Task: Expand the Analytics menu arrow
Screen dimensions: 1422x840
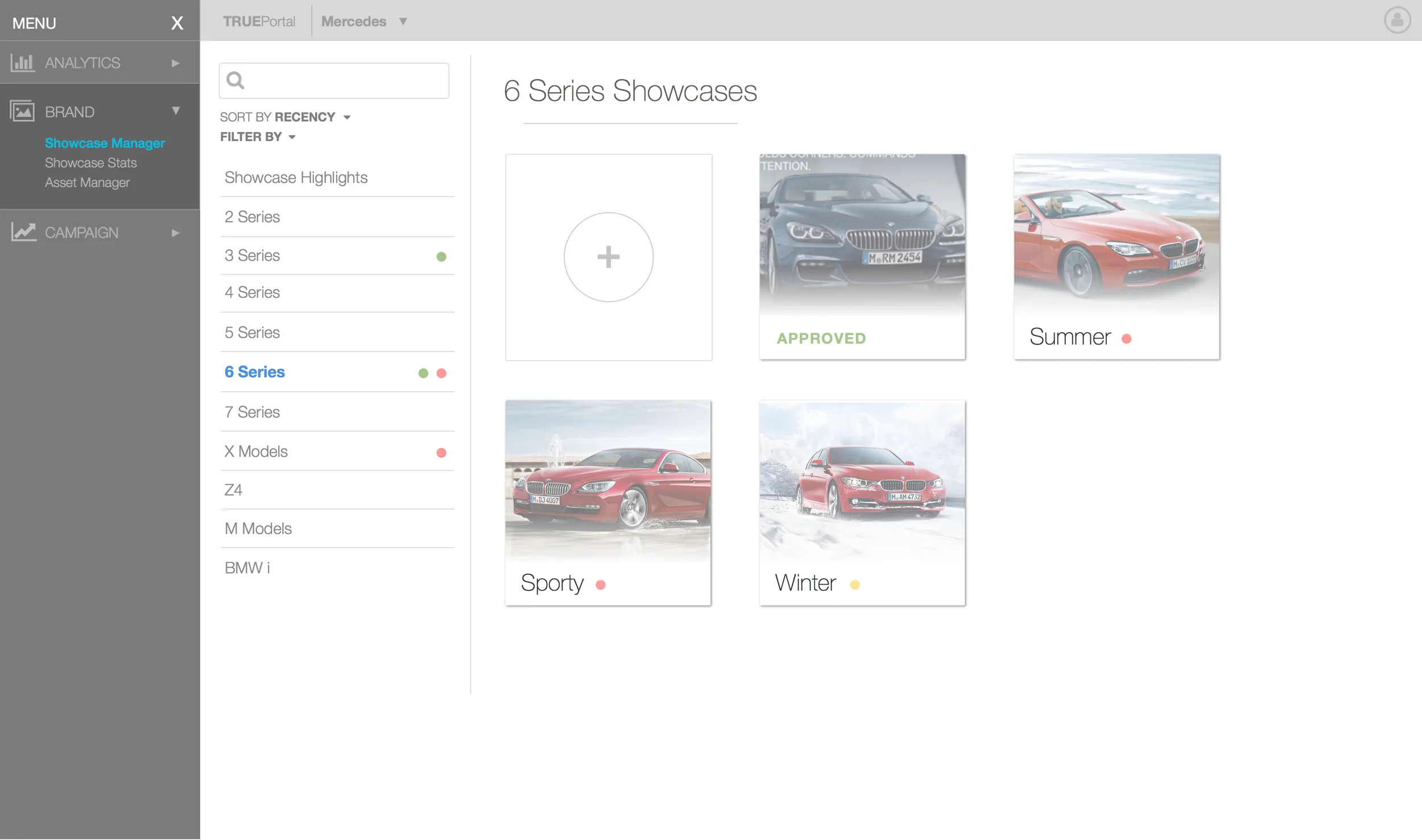Action: point(176,63)
